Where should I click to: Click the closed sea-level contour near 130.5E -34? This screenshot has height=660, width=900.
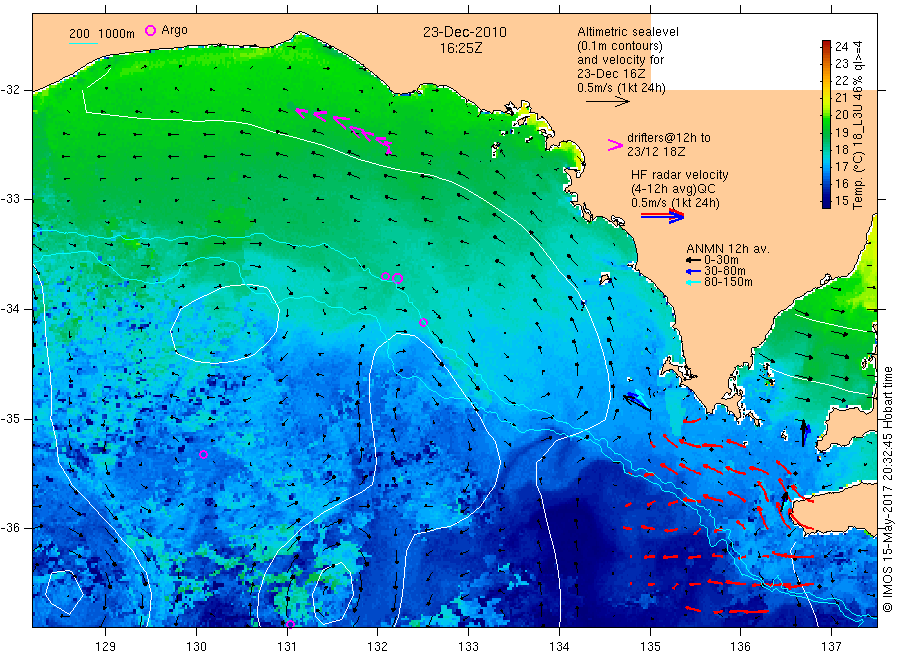225,324
